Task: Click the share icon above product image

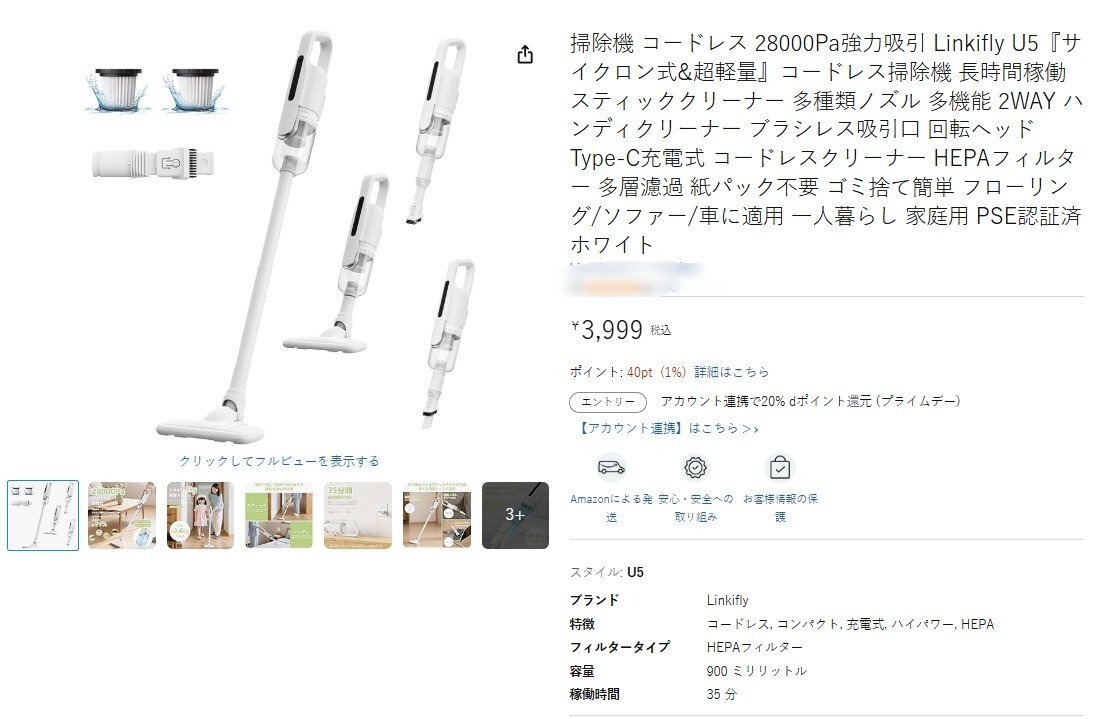Action: pyautogui.click(x=525, y=54)
